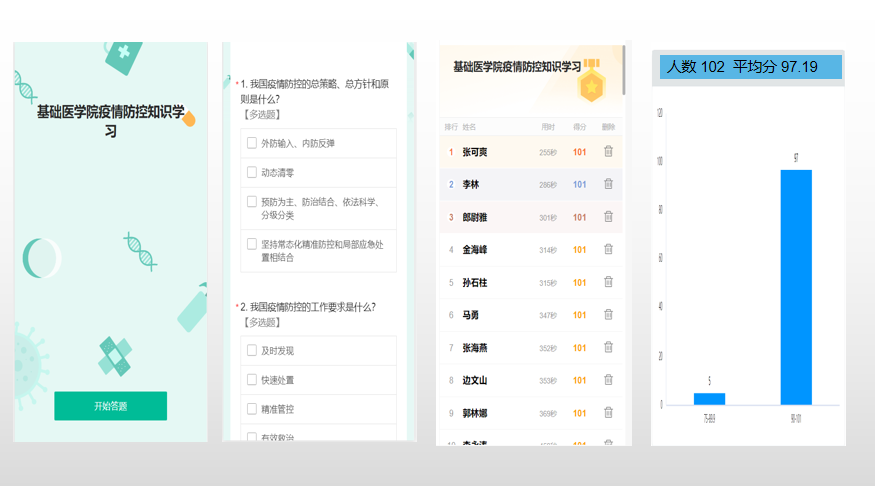The height and width of the screenshot is (486, 875).
Task: Click trash icon in 李林 row
Action: pyautogui.click(x=608, y=184)
